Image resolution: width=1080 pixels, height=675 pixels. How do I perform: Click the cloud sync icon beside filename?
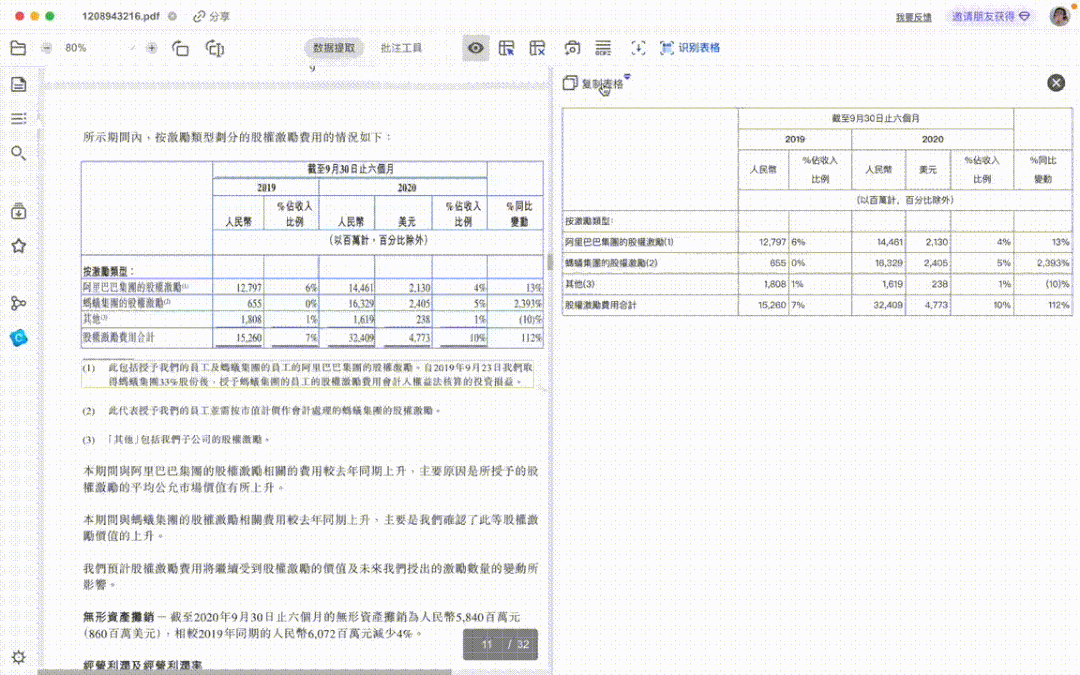[x=172, y=16]
